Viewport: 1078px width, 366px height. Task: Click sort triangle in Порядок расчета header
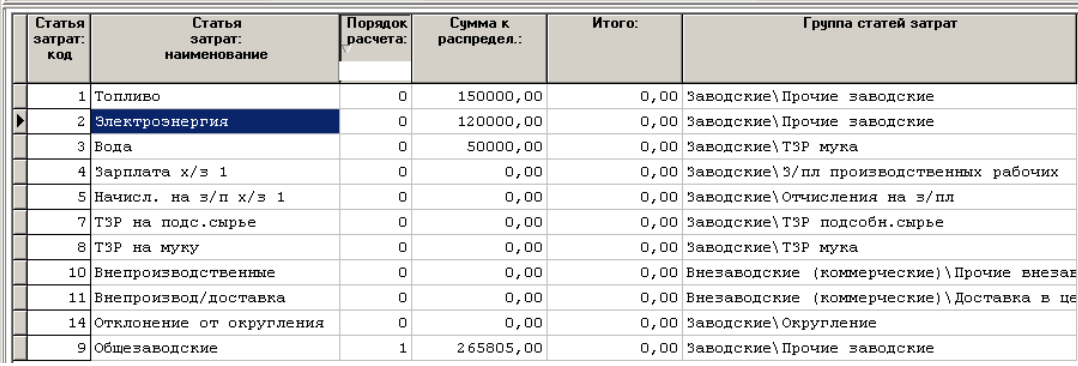click(x=345, y=49)
